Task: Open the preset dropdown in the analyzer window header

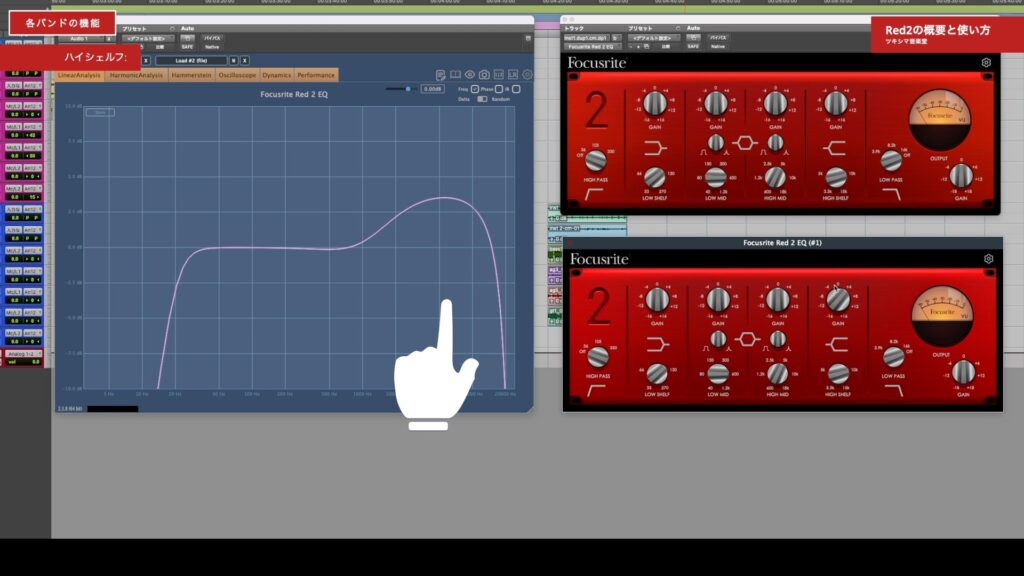Action: (x=146, y=39)
